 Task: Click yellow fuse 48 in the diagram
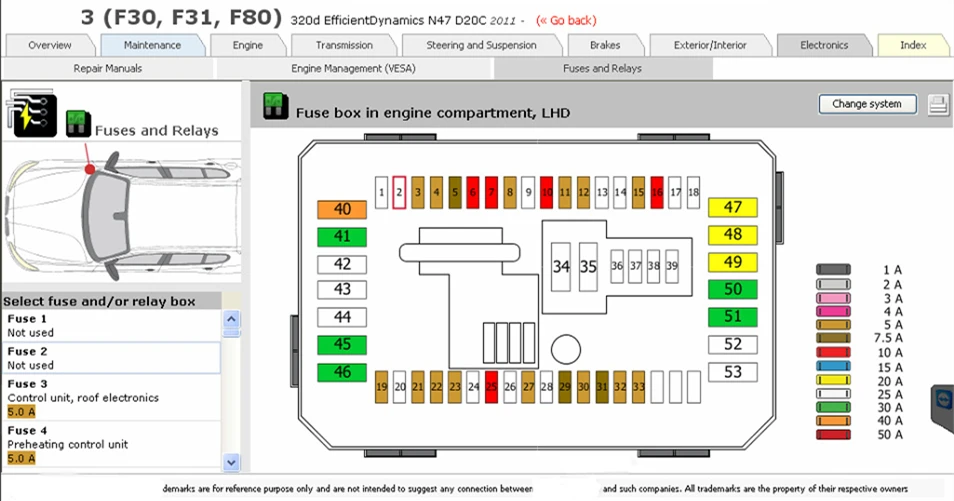click(733, 235)
